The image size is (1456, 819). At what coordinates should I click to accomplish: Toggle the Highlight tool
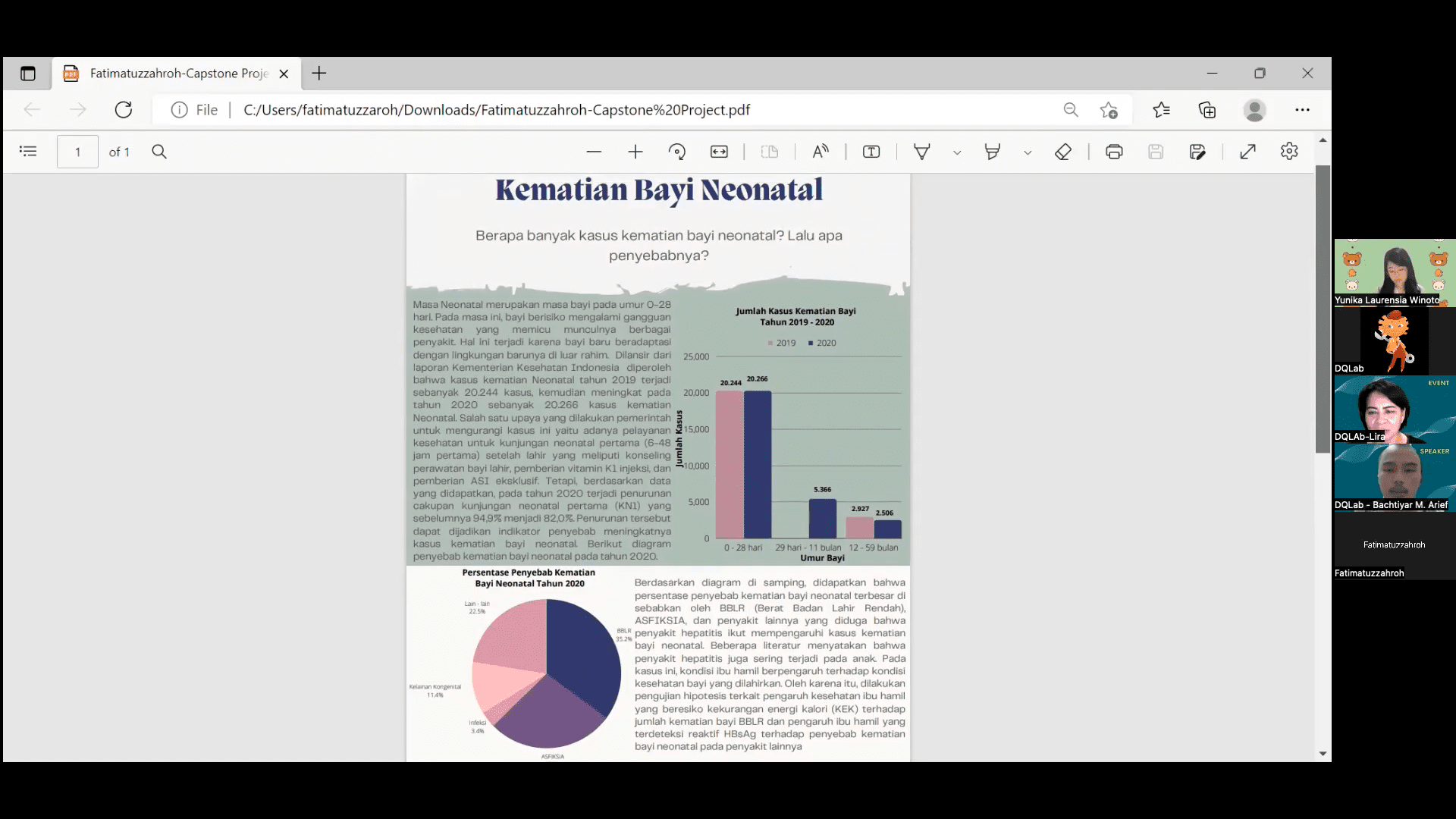point(992,152)
